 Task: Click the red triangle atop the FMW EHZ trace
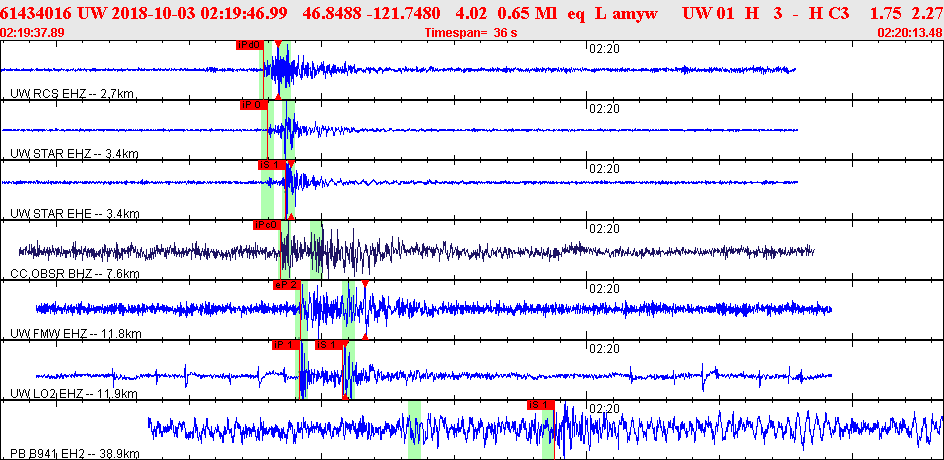365,284
